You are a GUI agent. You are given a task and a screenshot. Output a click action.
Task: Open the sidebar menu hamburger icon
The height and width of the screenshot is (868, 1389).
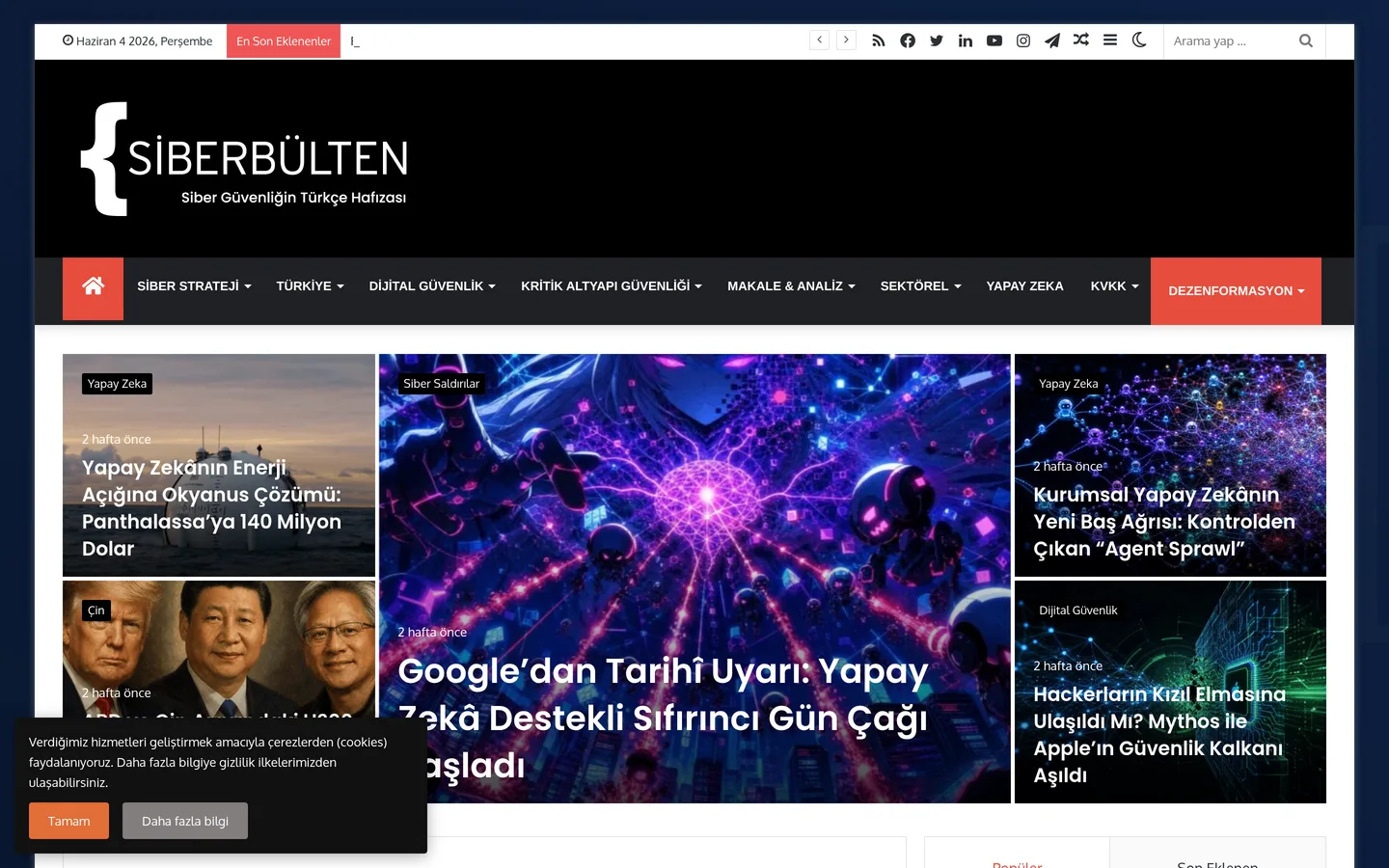point(1110,41)
